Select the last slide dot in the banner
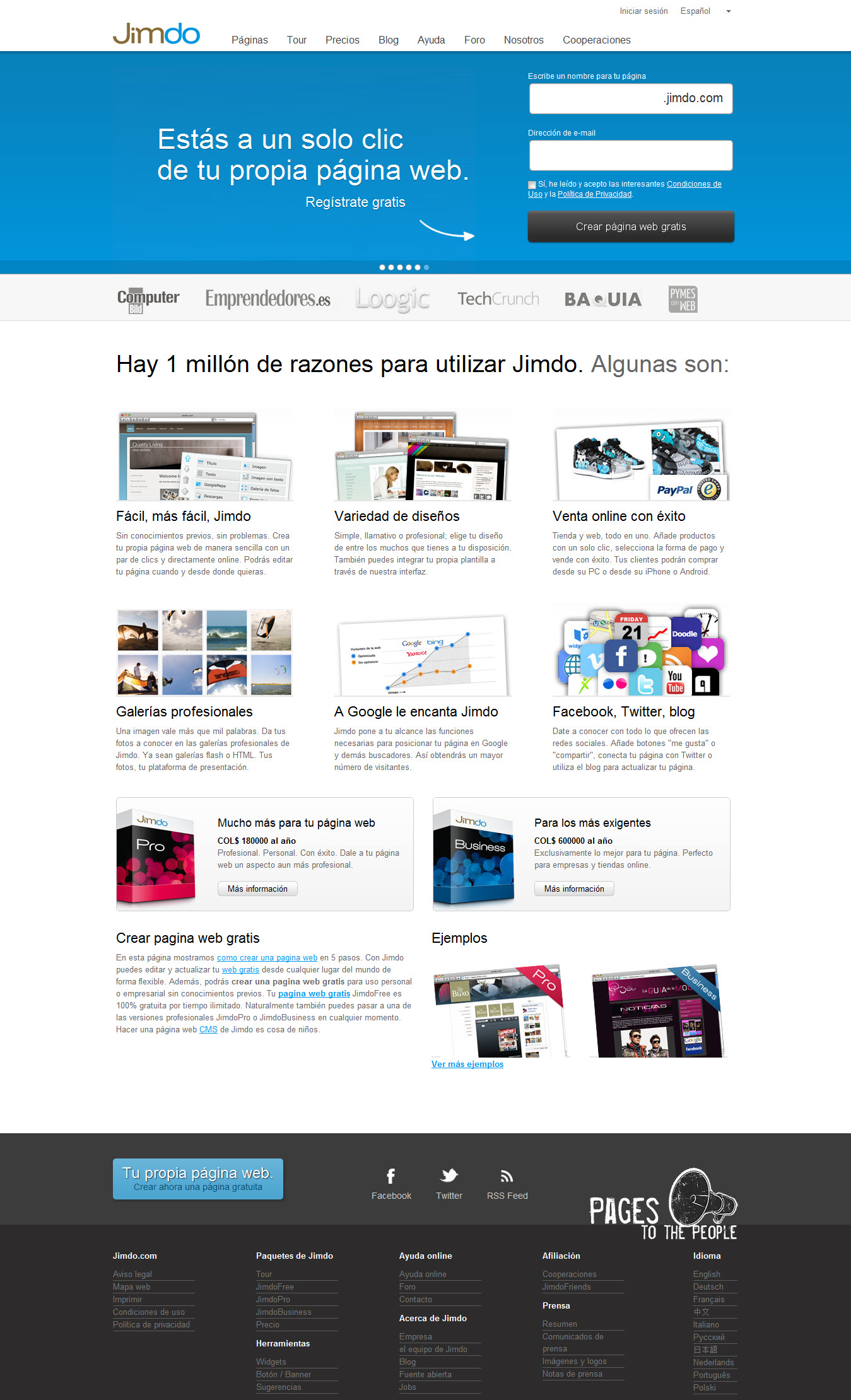Image resolution: width=851 pixels, height=1400 pixels. 426,267
